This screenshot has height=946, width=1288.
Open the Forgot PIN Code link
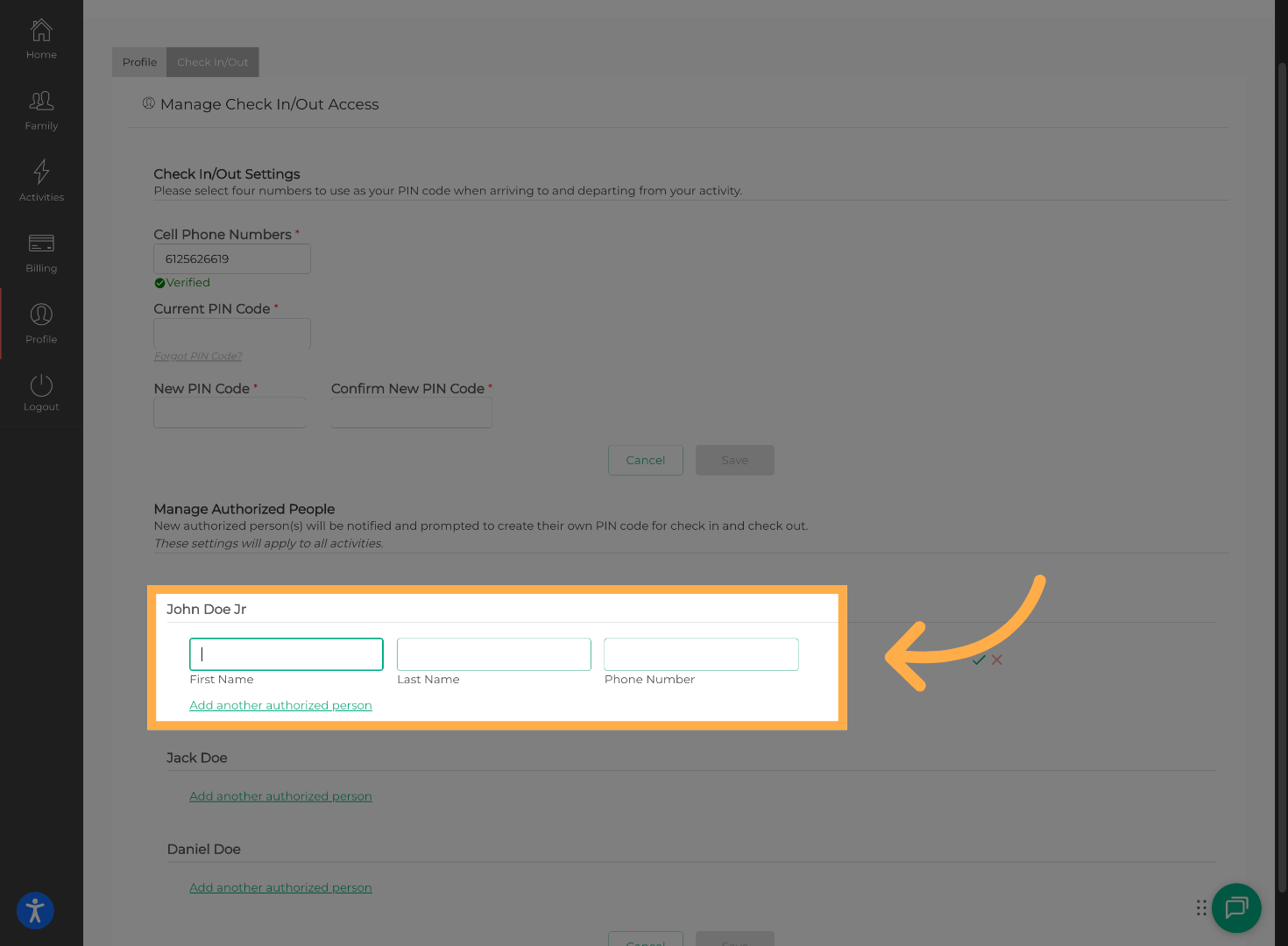pyautogui.click(x=197, y=356)
